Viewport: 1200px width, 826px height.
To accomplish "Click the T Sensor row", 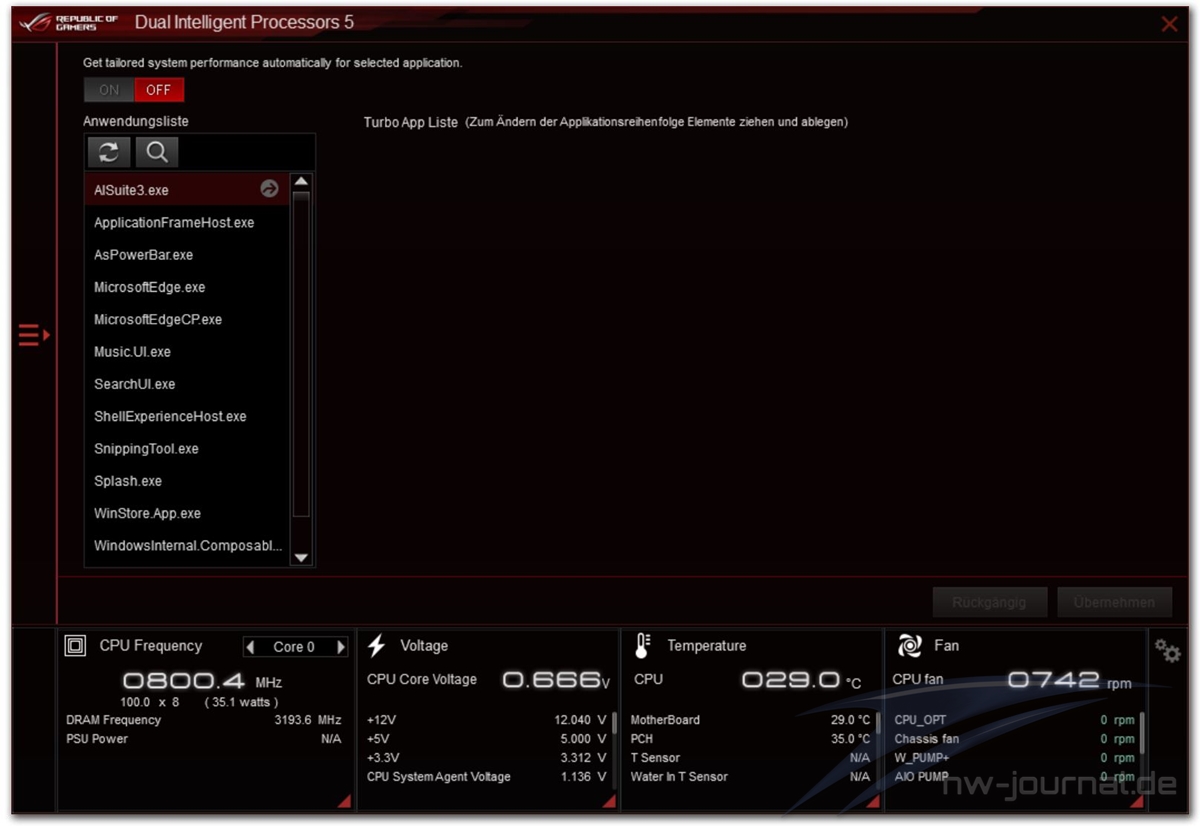I will click(x=750, y=758).
